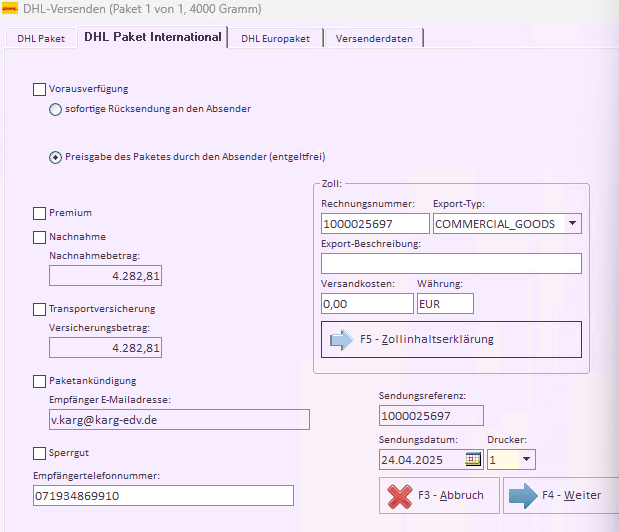
Task: Click the Versicherungsbetrag amount field
Action: [x=105, y=348]
